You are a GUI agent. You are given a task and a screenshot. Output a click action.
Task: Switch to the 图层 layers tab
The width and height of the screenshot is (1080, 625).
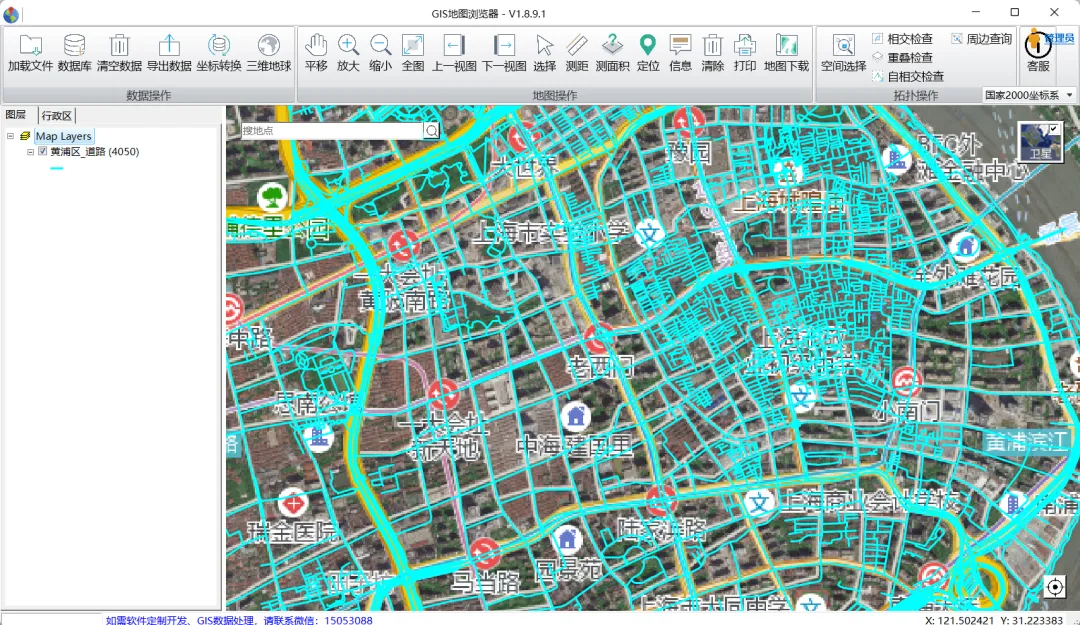click(16, 116)
